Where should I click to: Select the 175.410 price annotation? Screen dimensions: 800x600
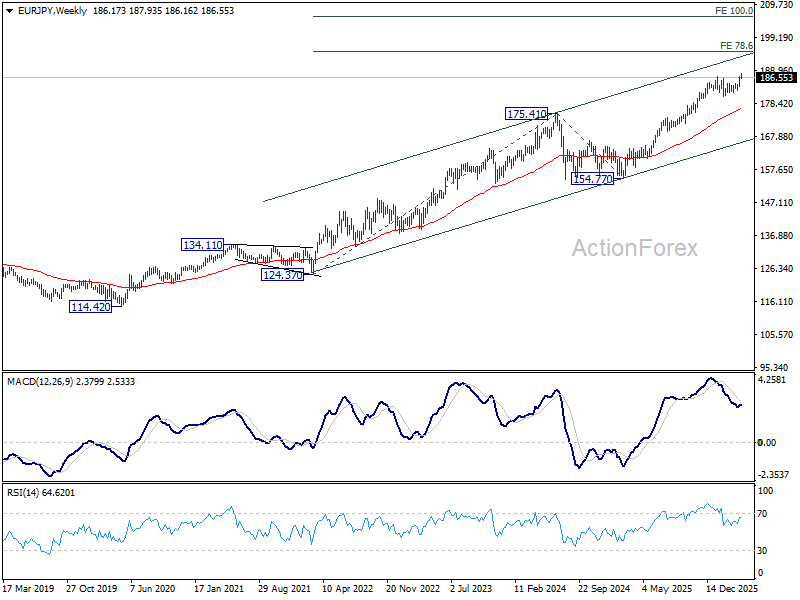(x=526, y=115)
